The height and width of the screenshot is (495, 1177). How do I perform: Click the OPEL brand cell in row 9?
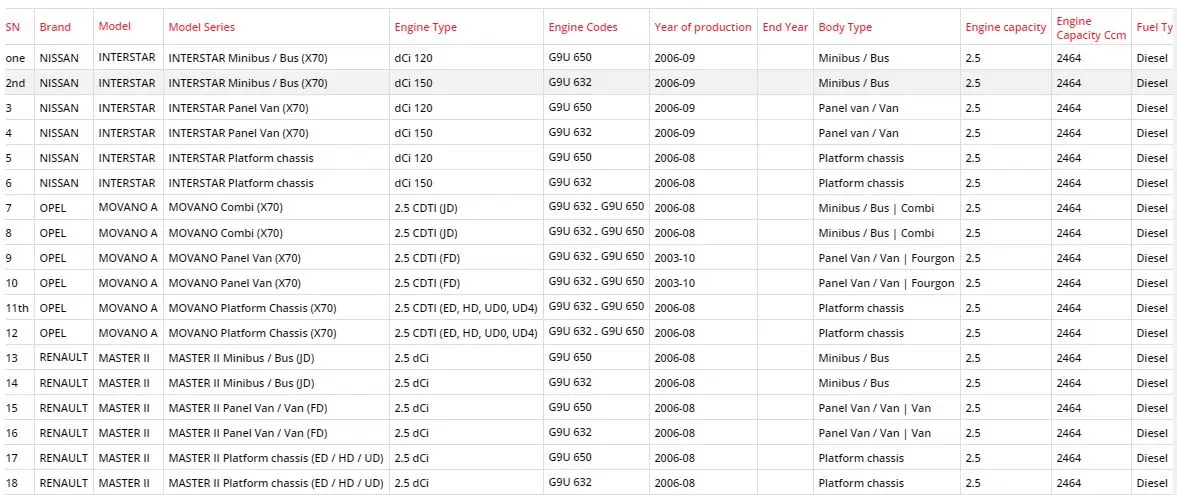(x=53, y=258)
